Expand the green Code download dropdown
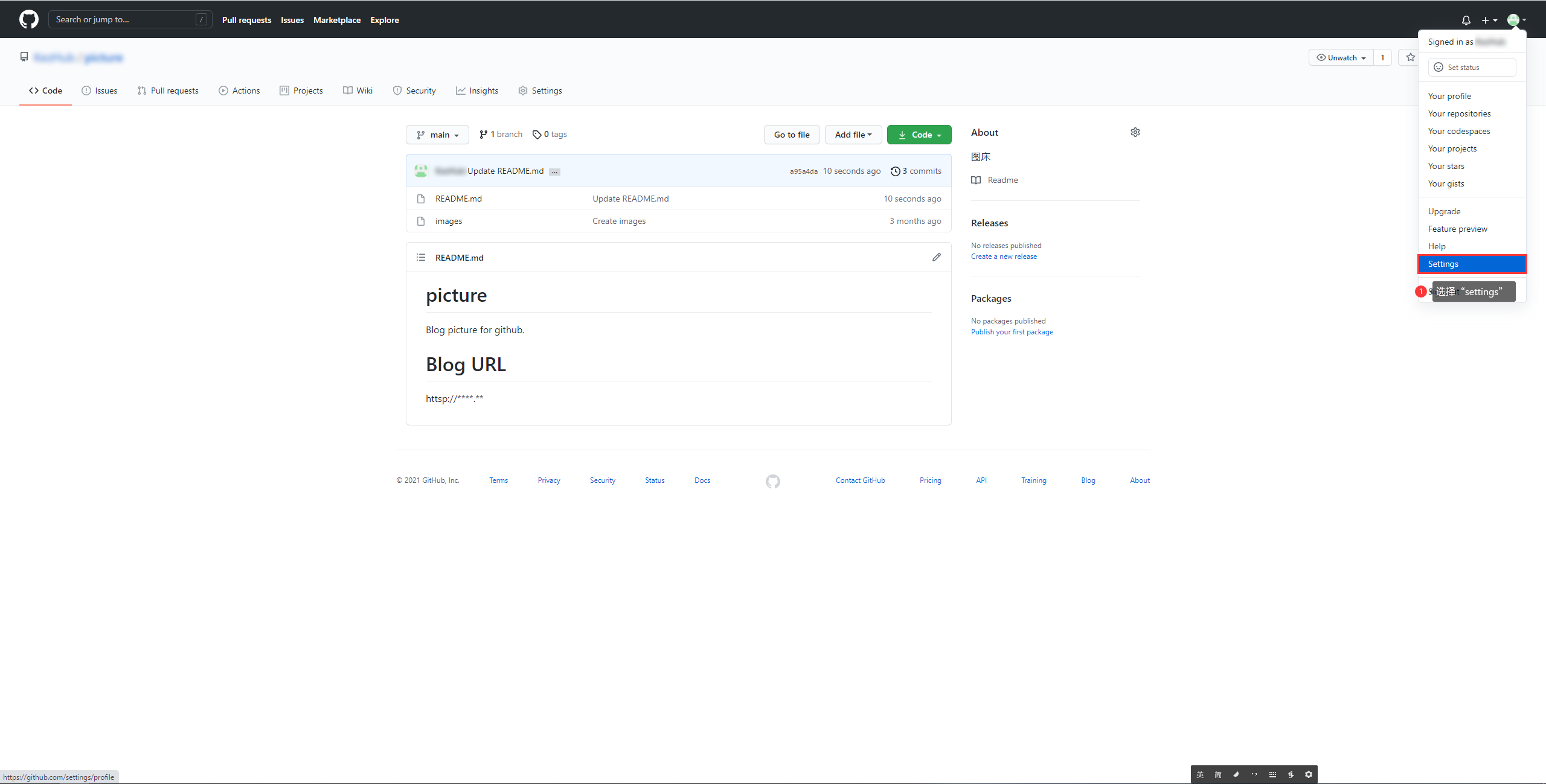1546x784 pixels. coord(919,135)
